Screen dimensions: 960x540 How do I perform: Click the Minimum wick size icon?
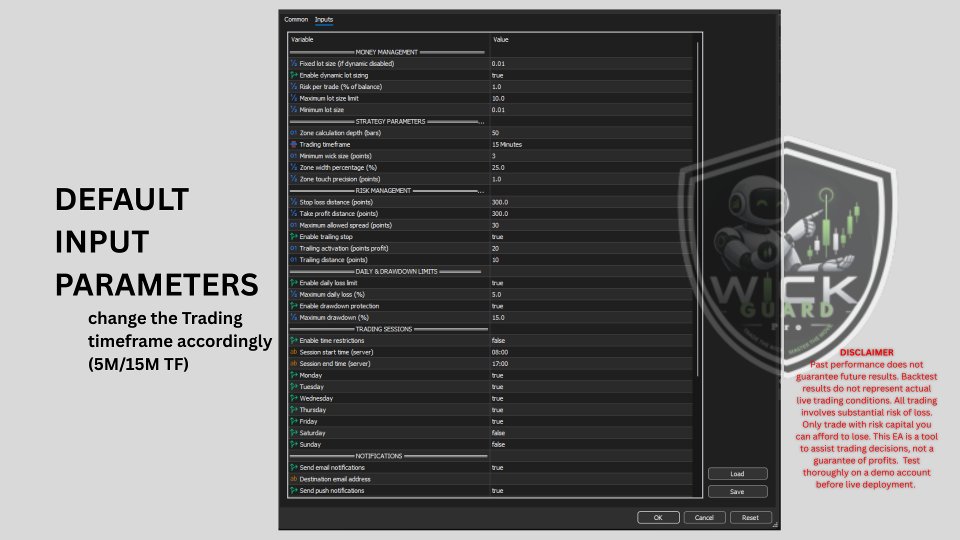[x=294, y=156]
